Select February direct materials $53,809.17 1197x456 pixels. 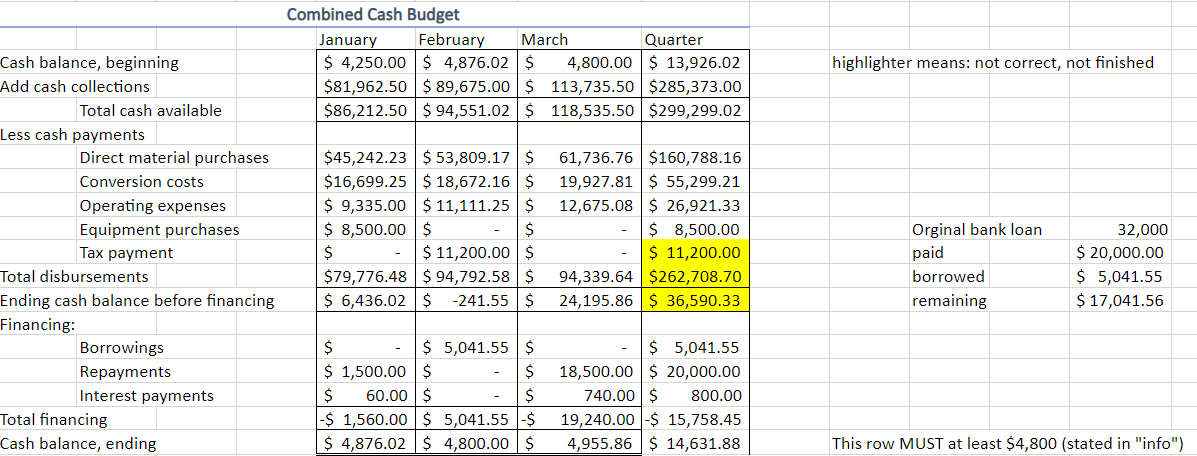[468, 158]
